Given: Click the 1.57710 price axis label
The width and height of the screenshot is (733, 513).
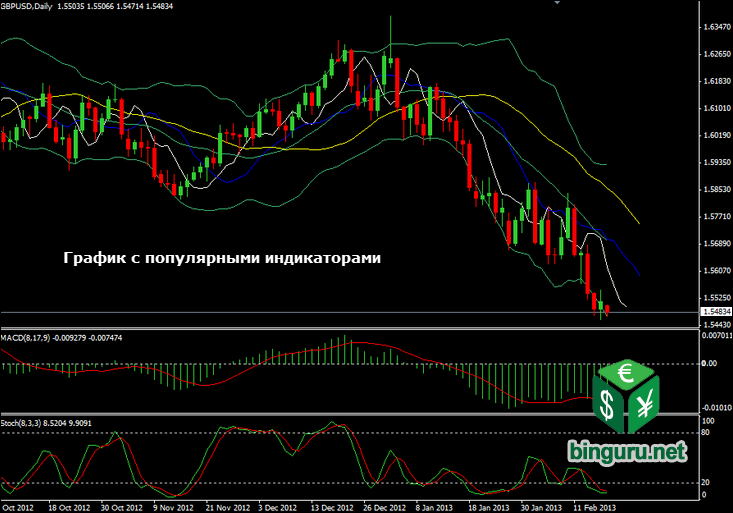Looking at the screenshot, I should click(x=717, y=217).
